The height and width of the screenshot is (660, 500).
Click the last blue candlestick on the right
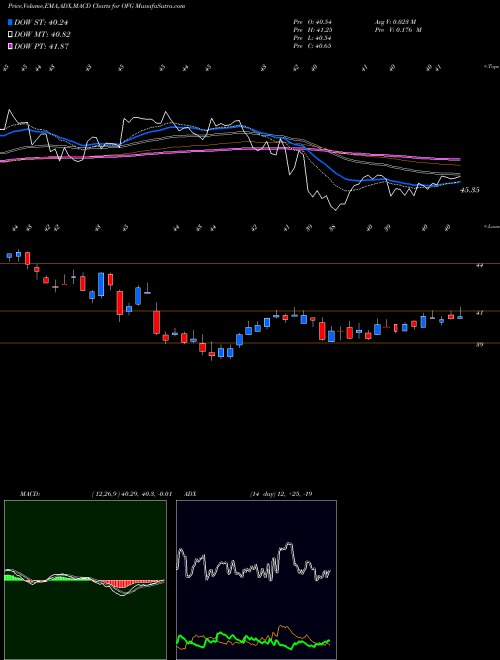point(460,317)
